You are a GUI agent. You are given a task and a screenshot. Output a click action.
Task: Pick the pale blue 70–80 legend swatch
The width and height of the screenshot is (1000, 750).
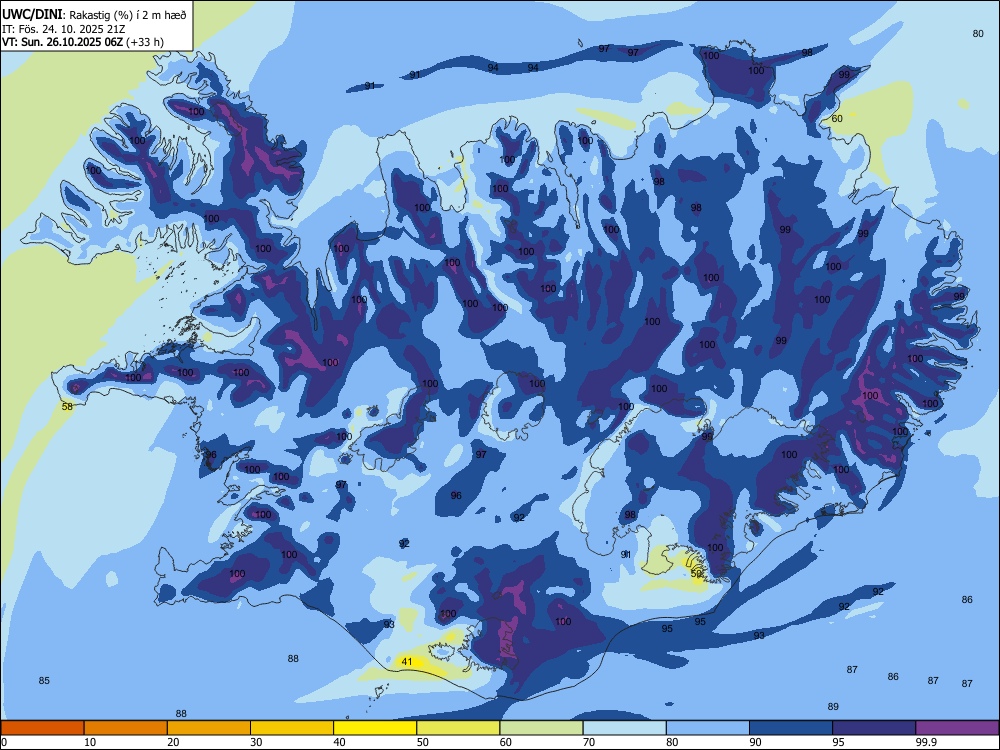[624, 728]
